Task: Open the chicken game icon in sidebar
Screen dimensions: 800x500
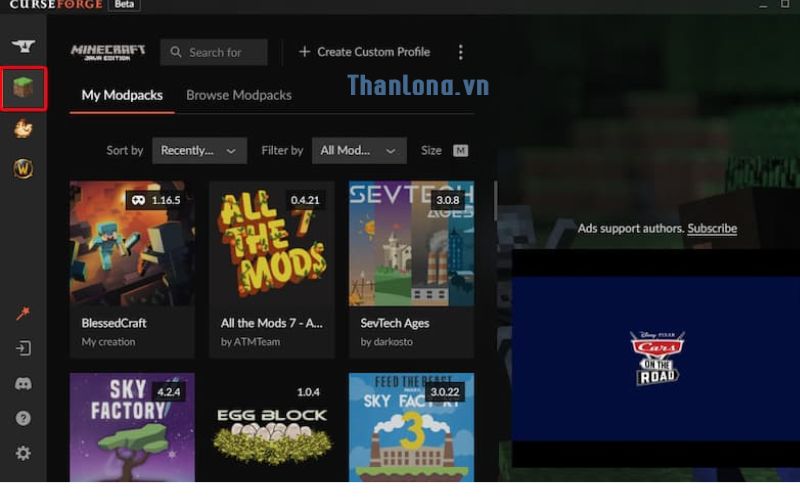Action: (x=23, y=129)
